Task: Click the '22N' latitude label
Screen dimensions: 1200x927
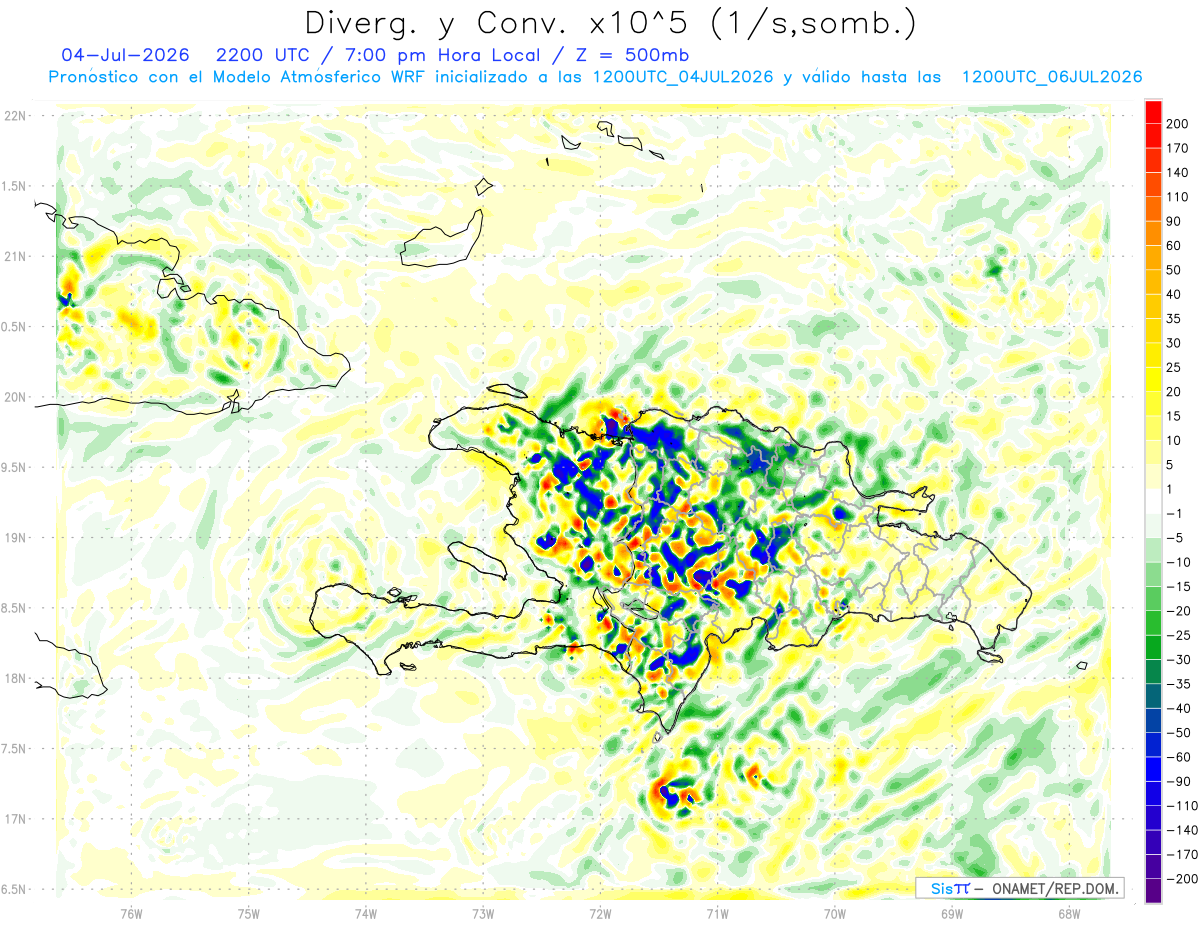Action: [15, 116]
